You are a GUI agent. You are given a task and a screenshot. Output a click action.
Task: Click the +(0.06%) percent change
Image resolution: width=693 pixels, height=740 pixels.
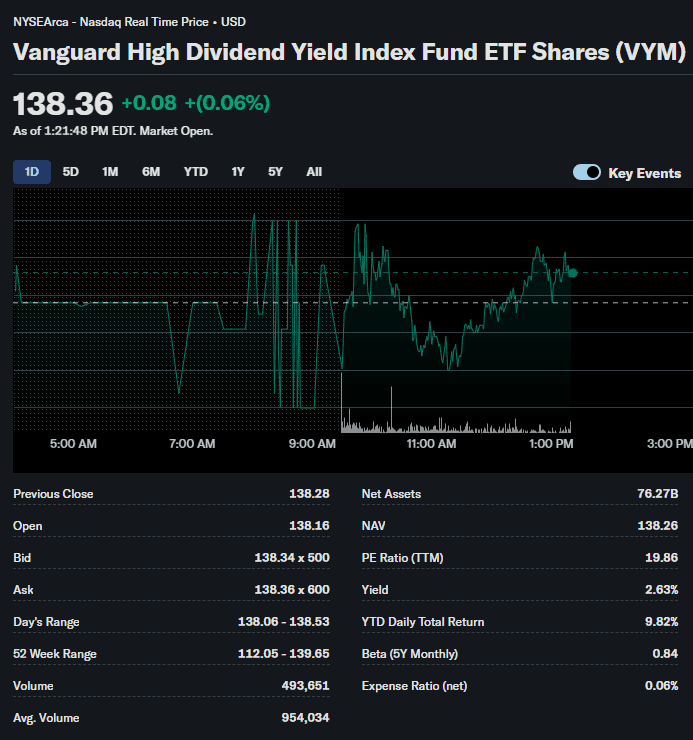coord(227,103)
